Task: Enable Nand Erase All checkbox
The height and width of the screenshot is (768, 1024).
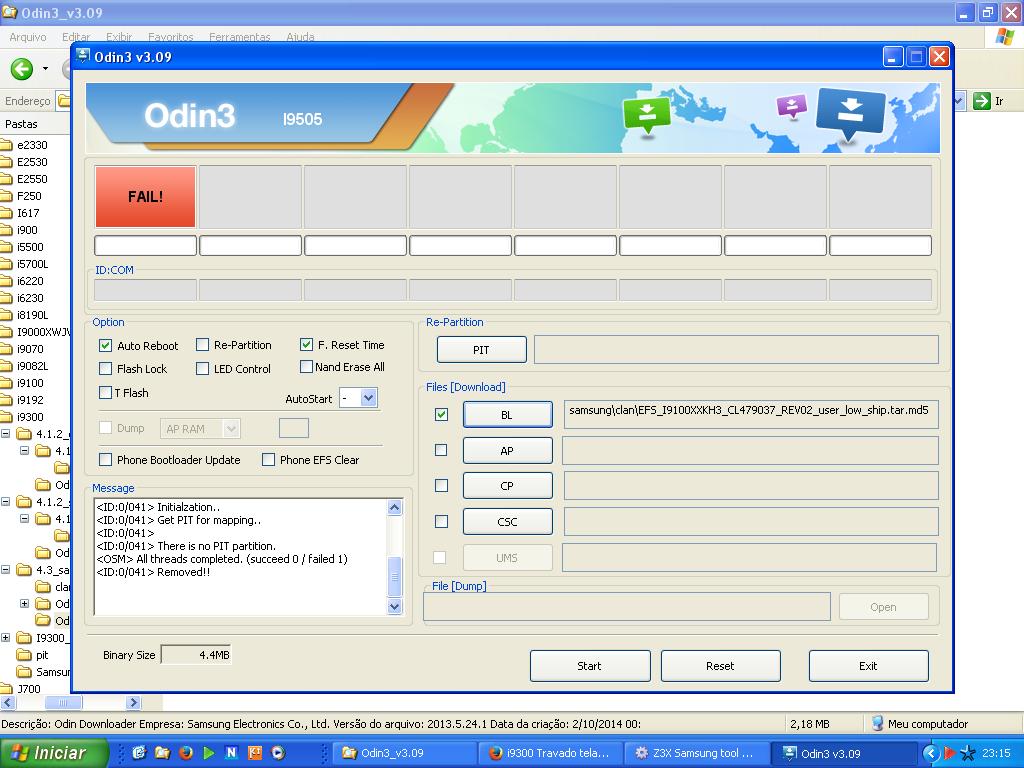Action: [306, 366]
